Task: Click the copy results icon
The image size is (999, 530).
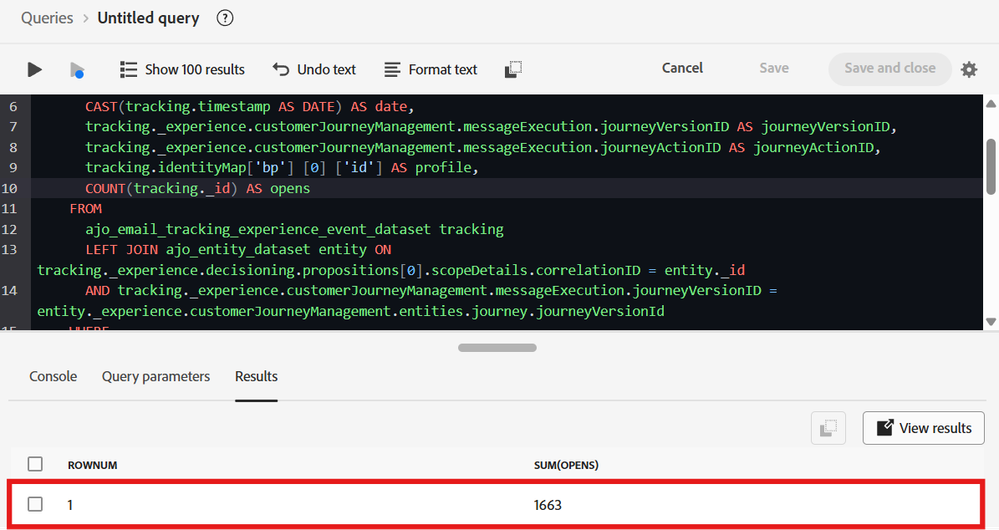Action: [828, 428]
